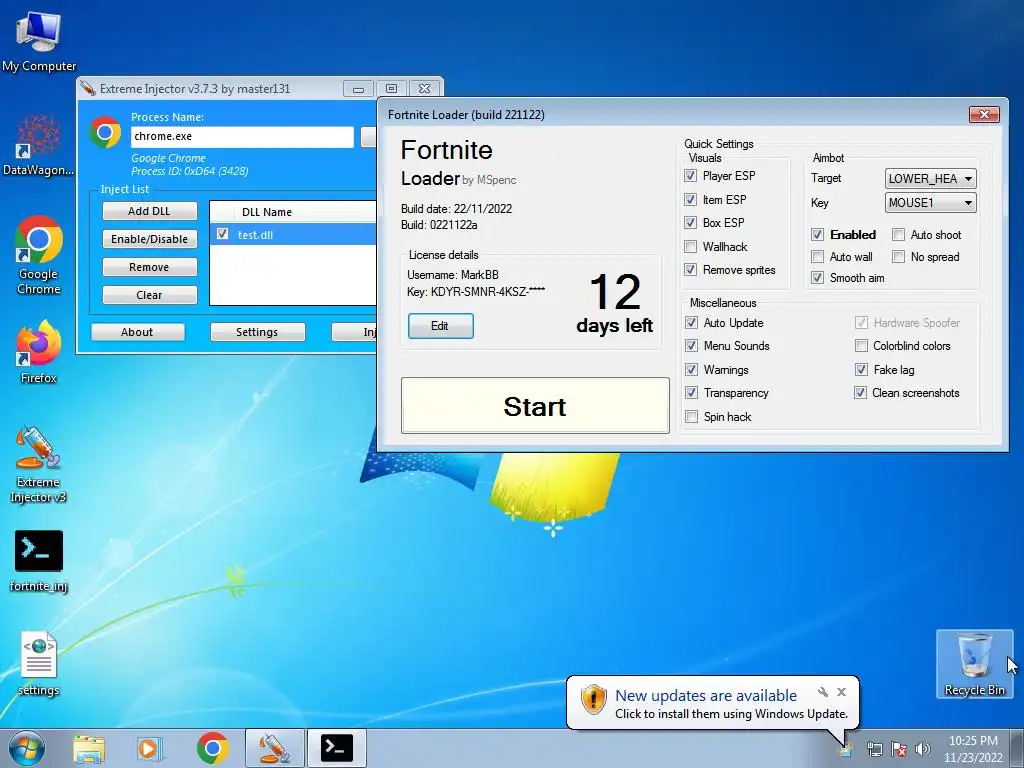The image size is (1024, 768).
Task: Click the Windows Start orb
Action: (27, 748)
